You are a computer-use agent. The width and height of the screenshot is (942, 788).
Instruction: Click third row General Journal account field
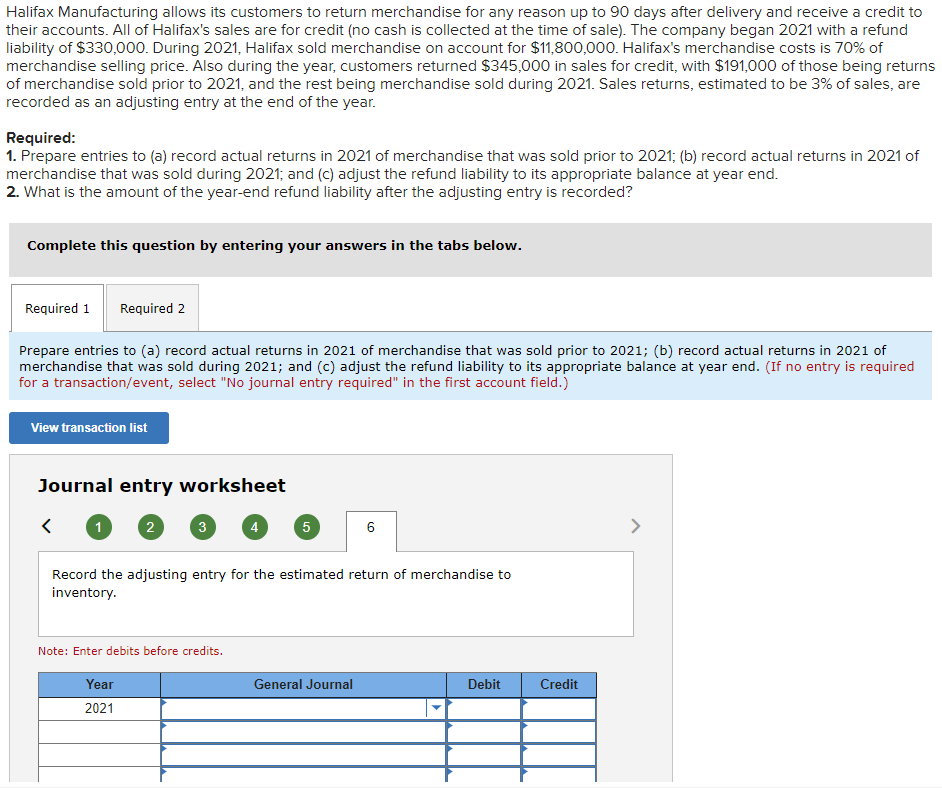coord(303,754)
